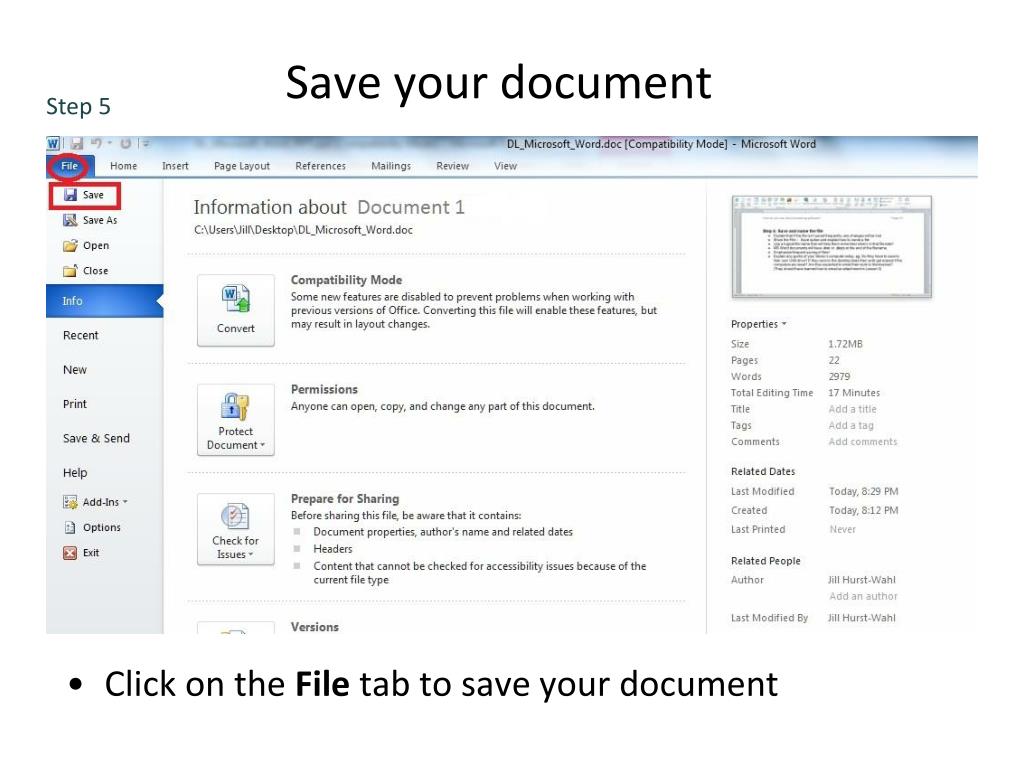Go to the Print section
This screenshot has width=1024, height=768.
(x=74, y=404)
